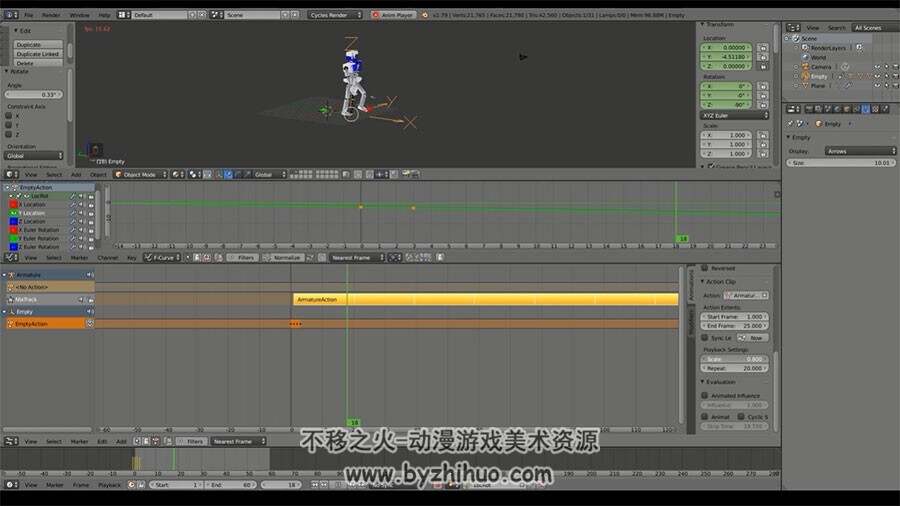
Task: Open the Empty Display Arrows dropdown
Action: tap(860, 151)
